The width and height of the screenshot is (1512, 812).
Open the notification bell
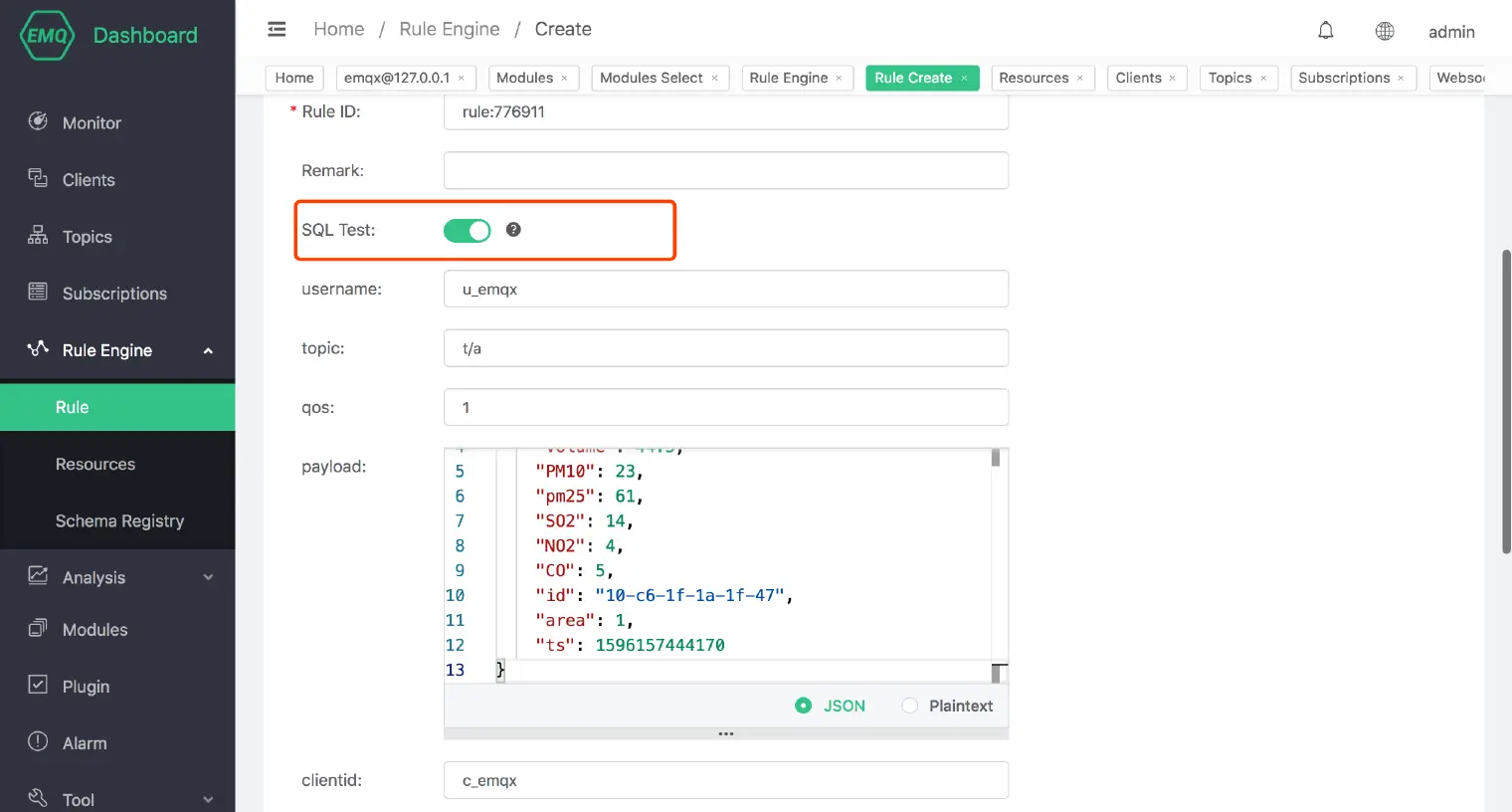pos(1326,31)
